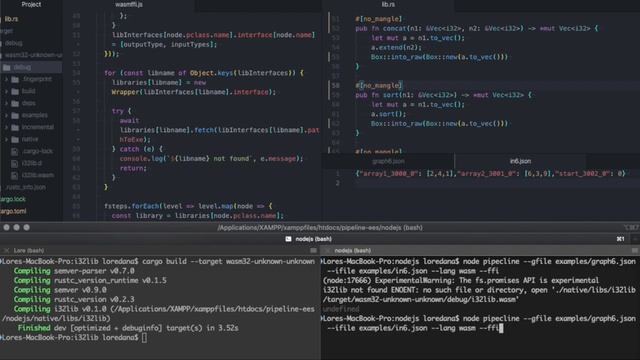Close the nodejs (bash) terminal pane
The image size is (640, 360).
pyautogui.click(x=327, y=250)
